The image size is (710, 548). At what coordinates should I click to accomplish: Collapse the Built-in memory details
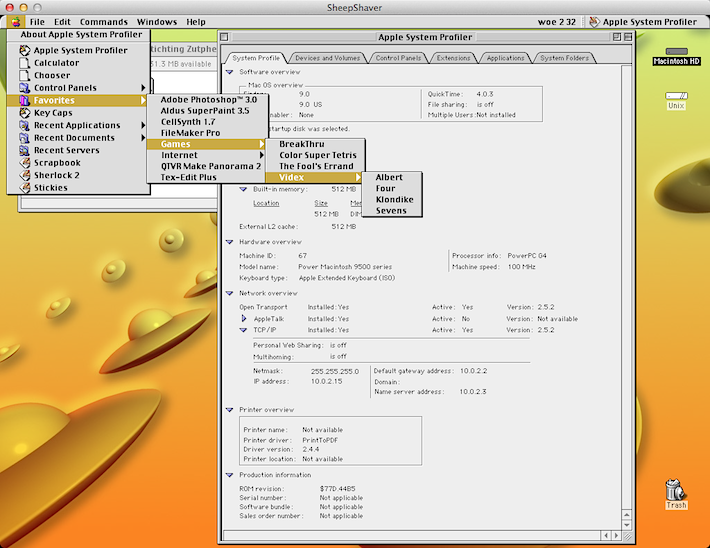coord(244,189)
